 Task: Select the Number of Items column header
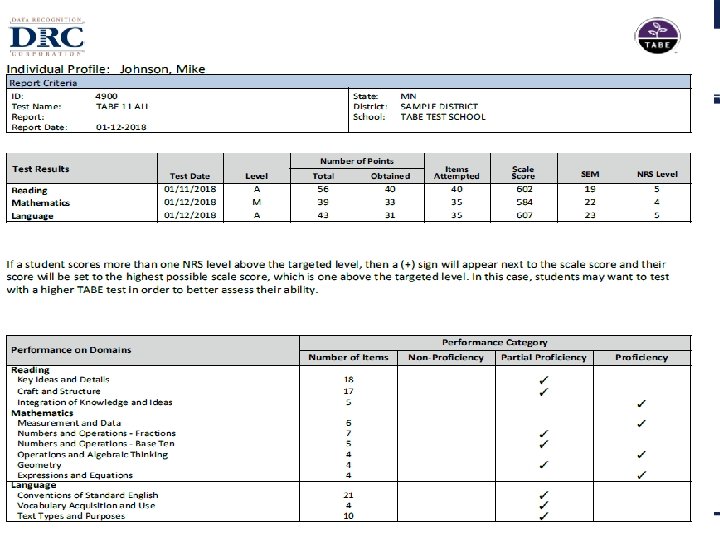point(348,357)
